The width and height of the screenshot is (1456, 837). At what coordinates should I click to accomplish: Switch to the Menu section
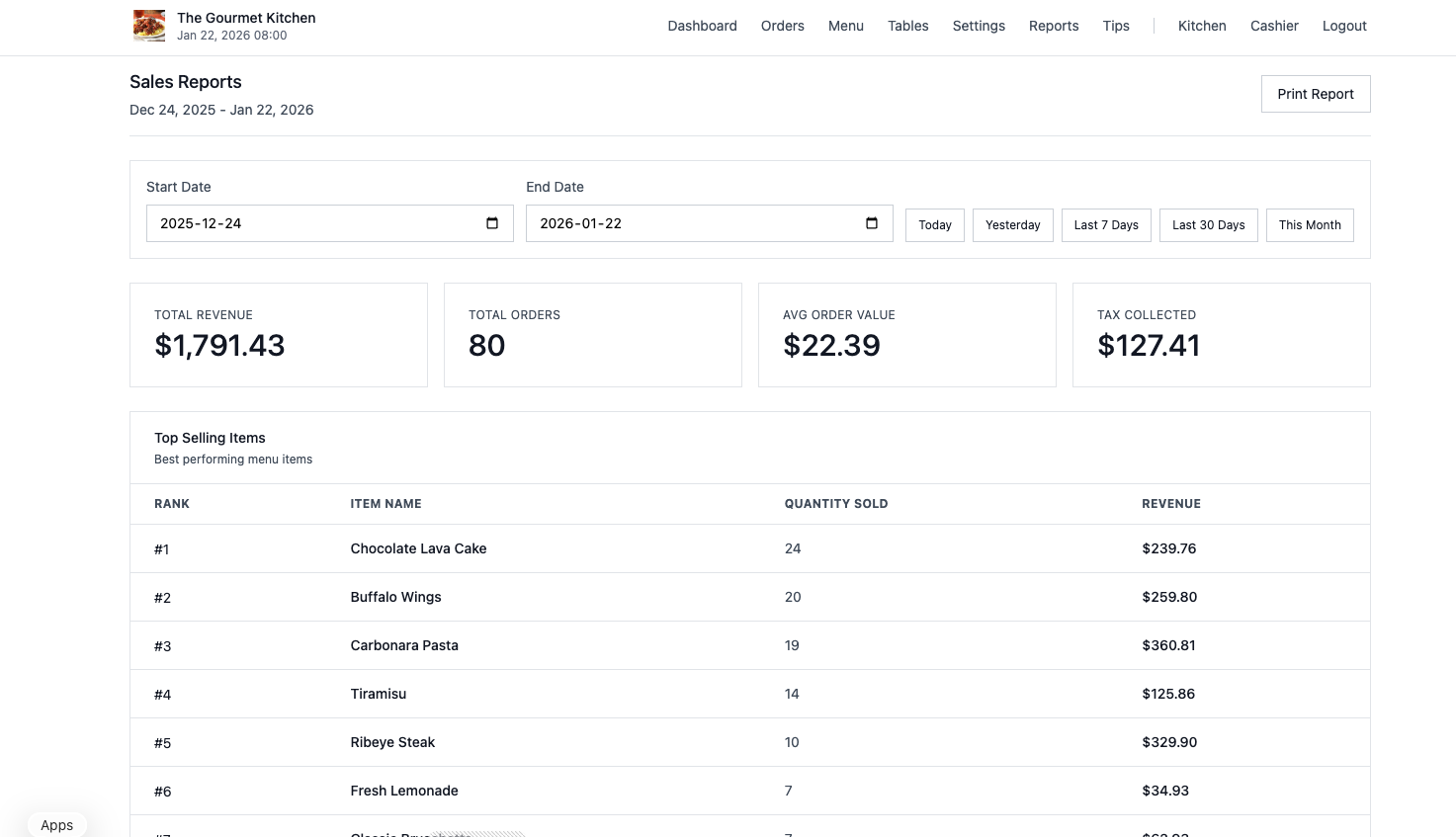click(845, 26)
